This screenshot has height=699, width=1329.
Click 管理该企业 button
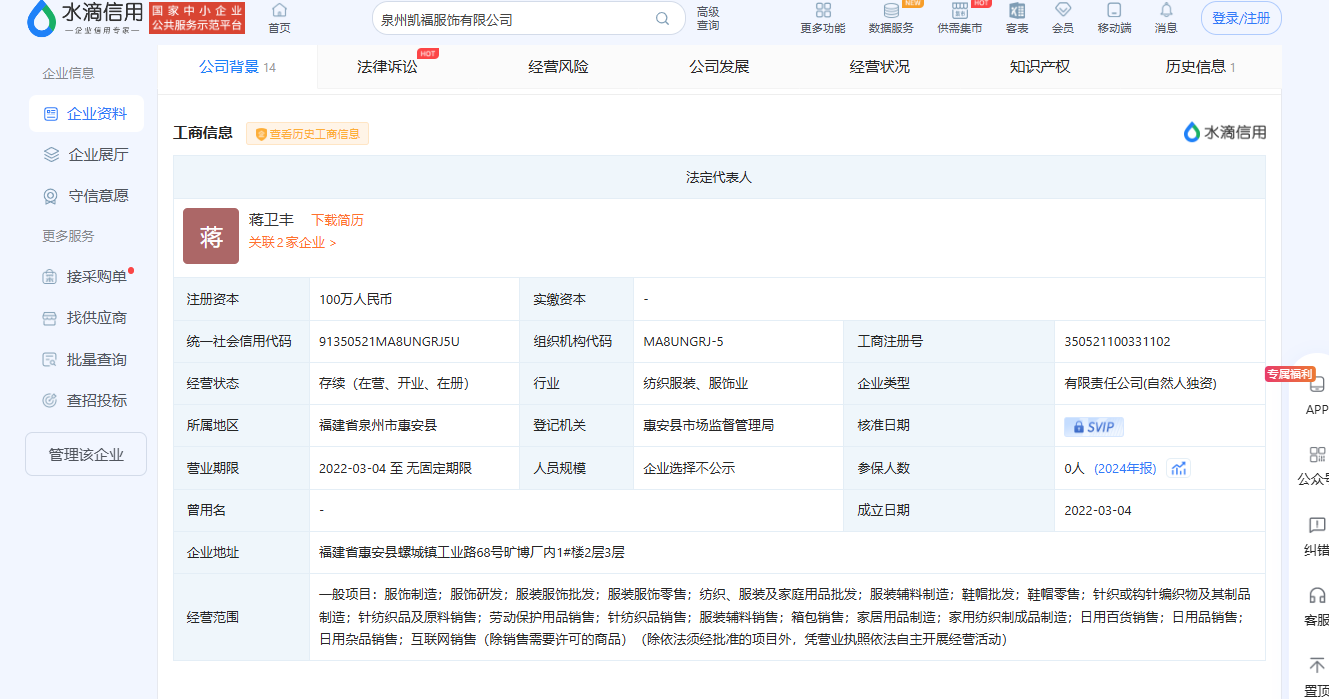[86, 454]
